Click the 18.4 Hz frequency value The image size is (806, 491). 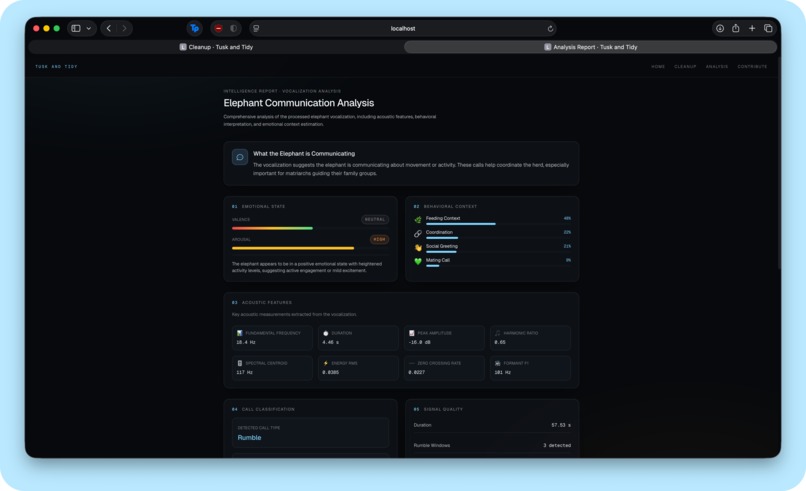246,342
